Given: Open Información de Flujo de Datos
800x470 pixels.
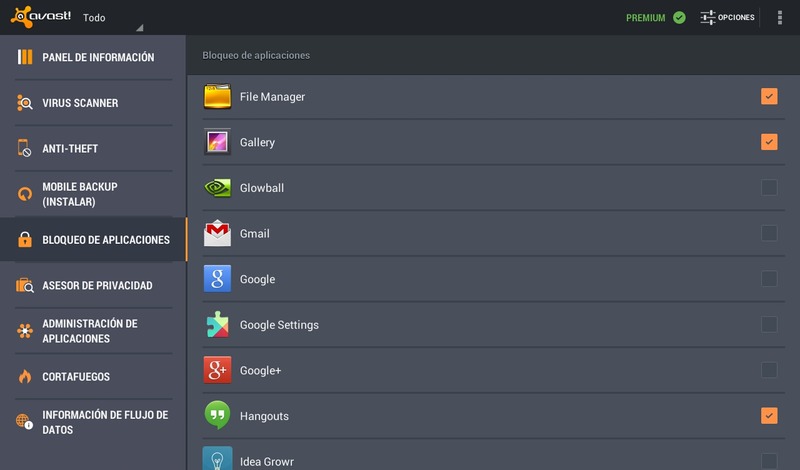Looking at the screenshot, I should click(93, 422).
